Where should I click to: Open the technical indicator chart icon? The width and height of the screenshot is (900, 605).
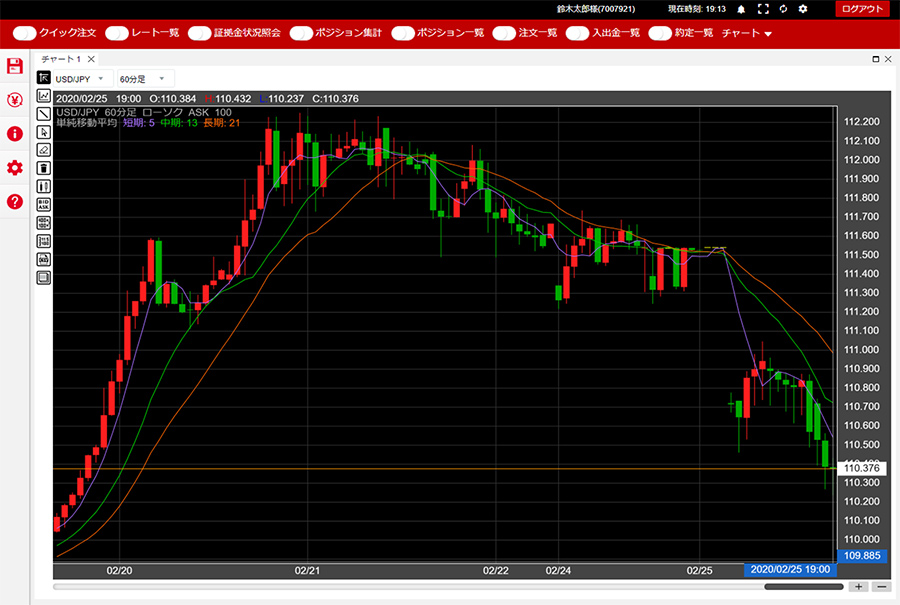coord(44,96)
